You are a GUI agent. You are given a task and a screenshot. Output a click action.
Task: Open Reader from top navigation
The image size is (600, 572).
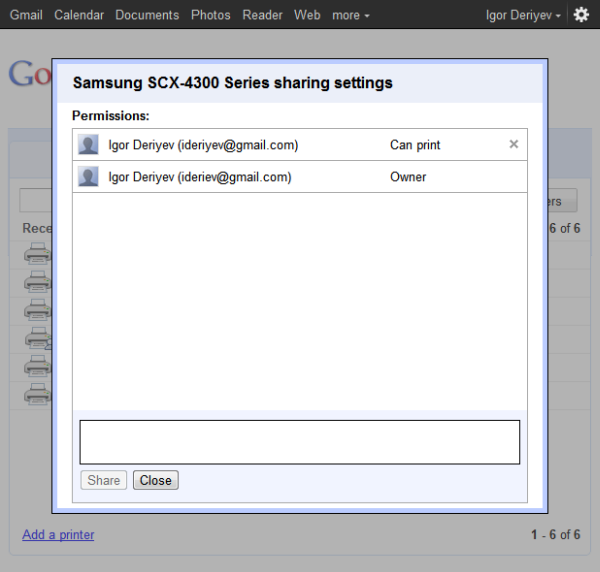click(x=262, y=15)
